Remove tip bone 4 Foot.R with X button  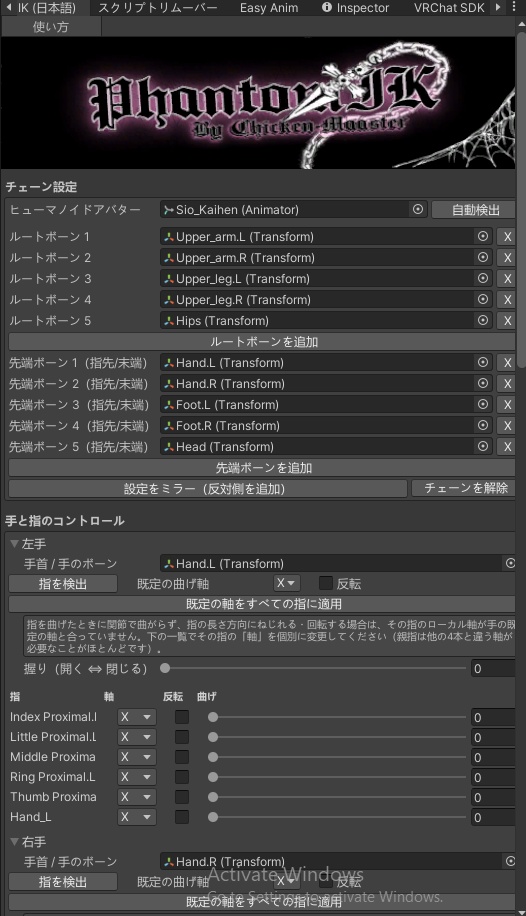point(507,426)
